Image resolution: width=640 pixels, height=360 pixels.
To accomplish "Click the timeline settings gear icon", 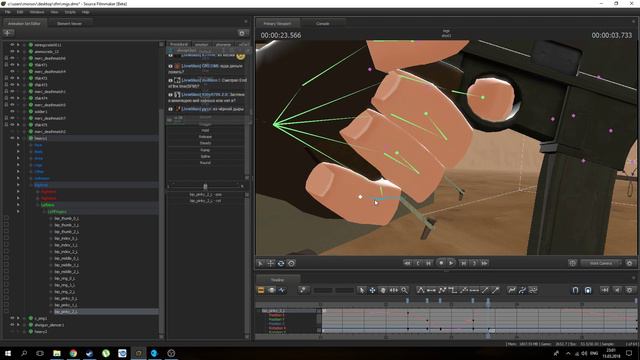I will coord(629,290).
